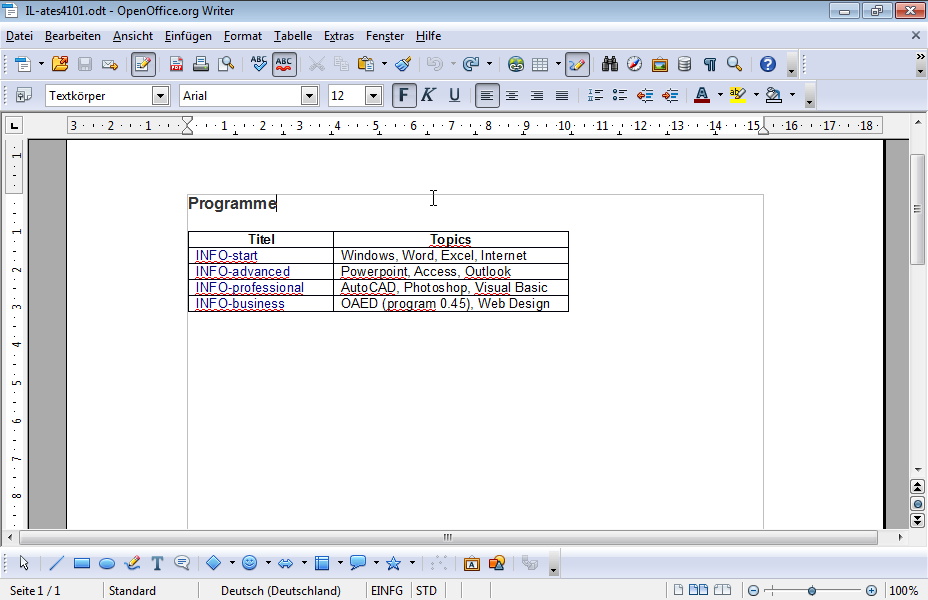The image size is (928, 600).
Task: Open the Gallery icon
Action: click(x=659, y=64)
